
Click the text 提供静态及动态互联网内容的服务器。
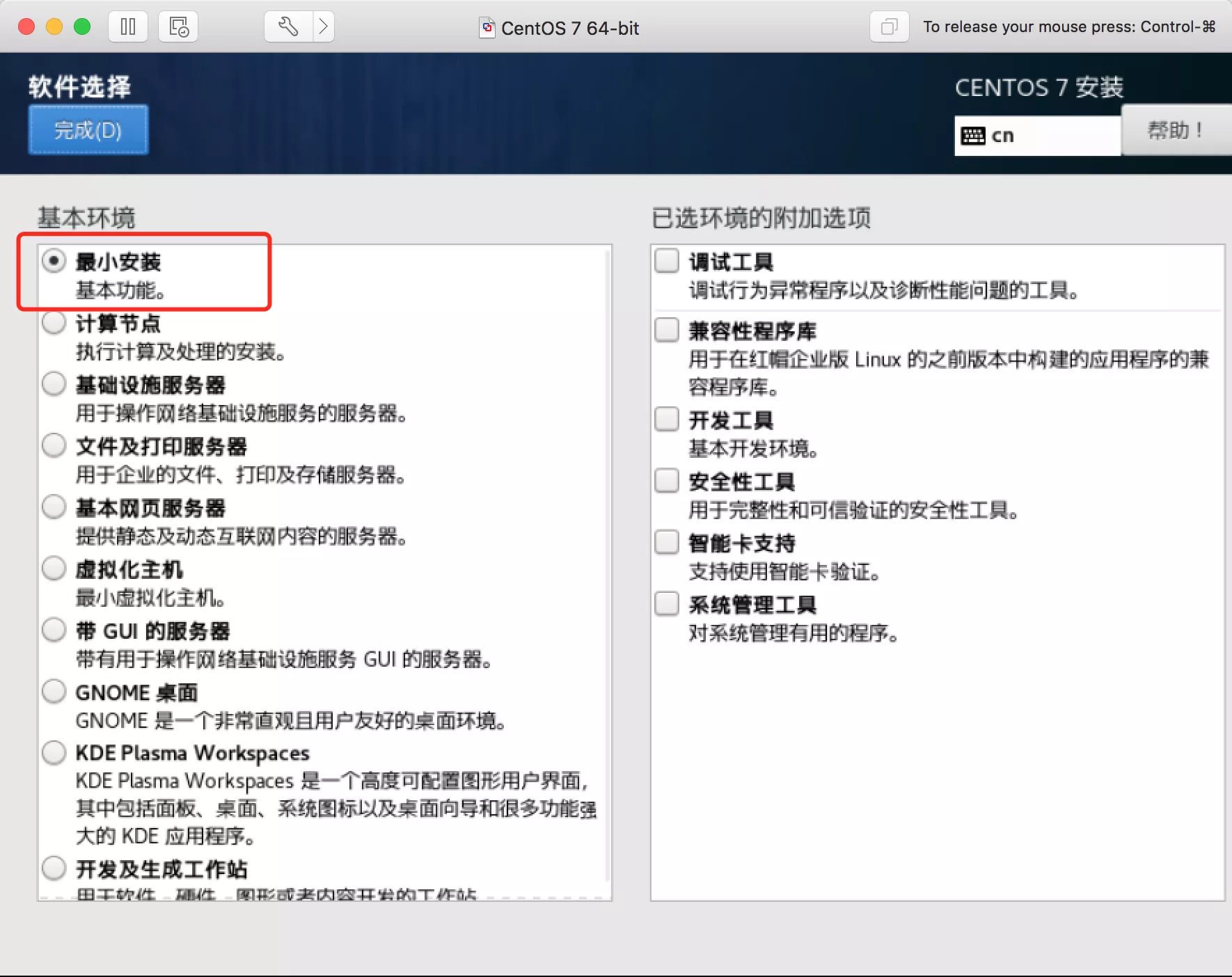coord(242,537)
